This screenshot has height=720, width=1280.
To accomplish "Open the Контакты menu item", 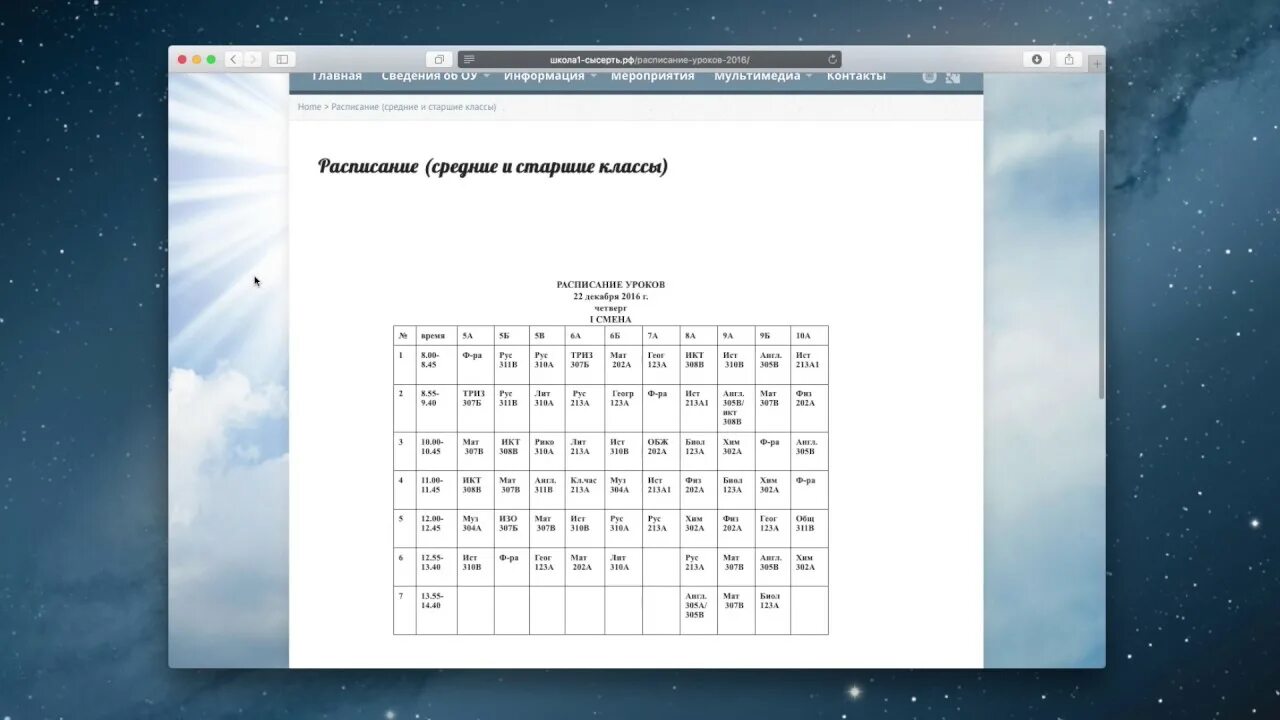I will click(x=856, y=77).
